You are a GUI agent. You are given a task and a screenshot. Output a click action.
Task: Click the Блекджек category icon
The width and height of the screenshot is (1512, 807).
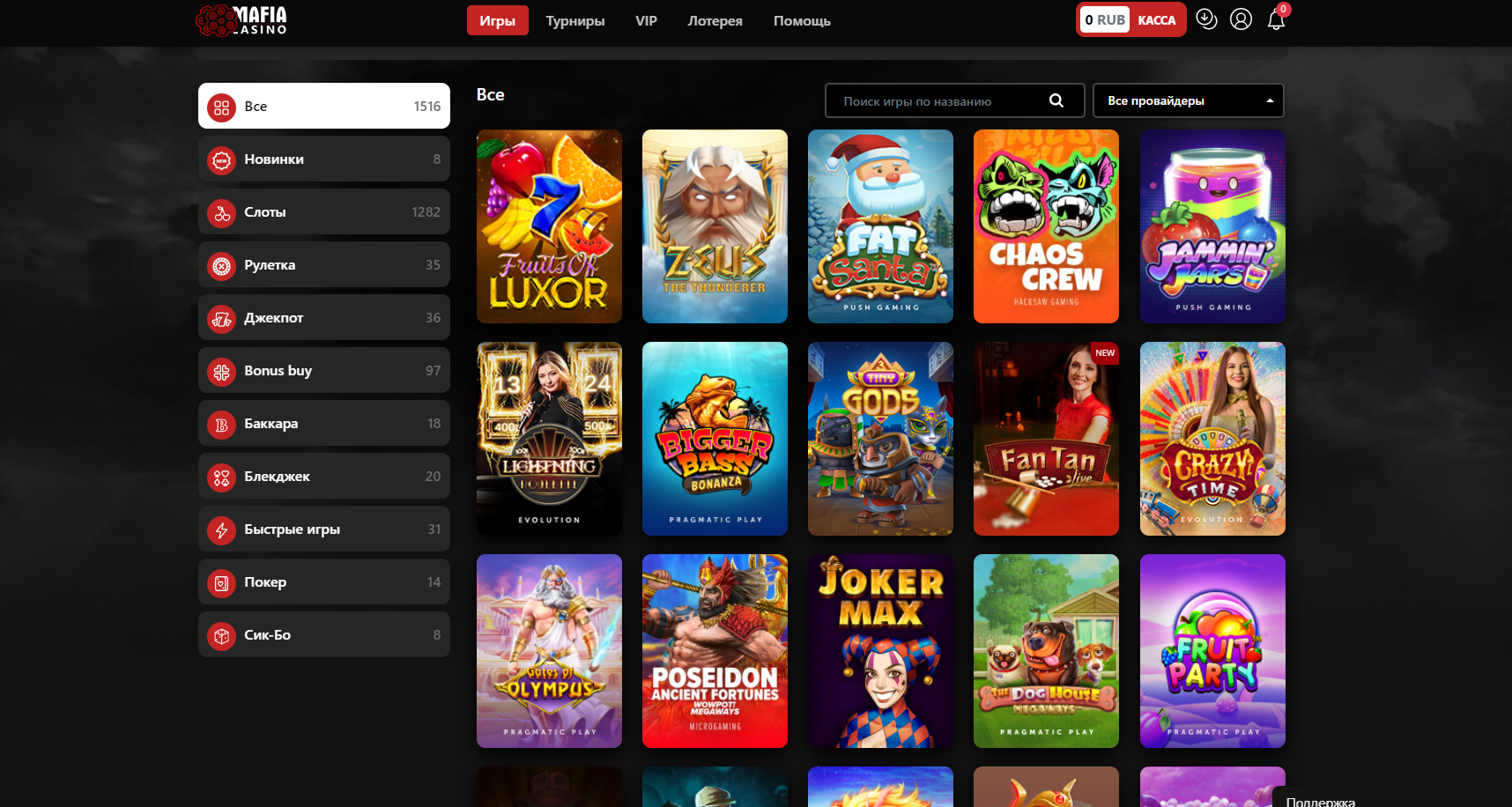(221, 477)
